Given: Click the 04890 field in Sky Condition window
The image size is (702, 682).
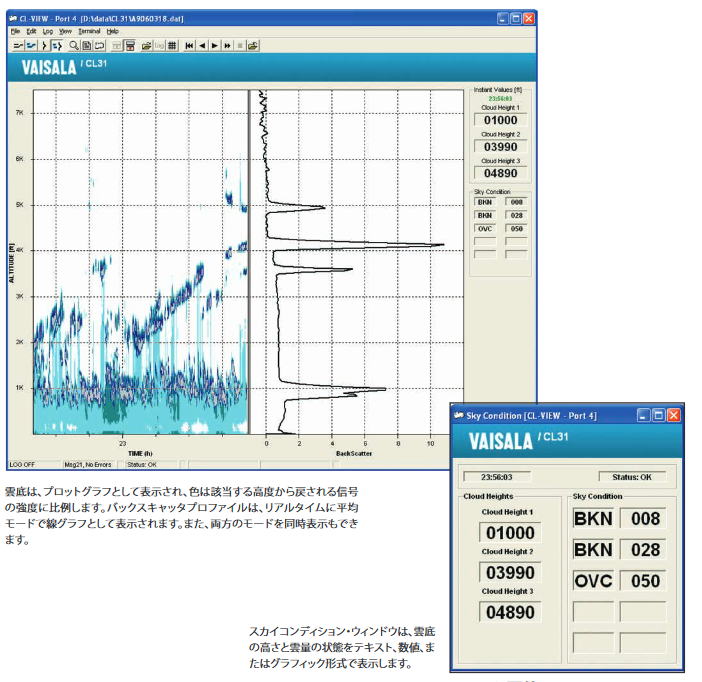Looking at the screenshot, I should 510,612.
